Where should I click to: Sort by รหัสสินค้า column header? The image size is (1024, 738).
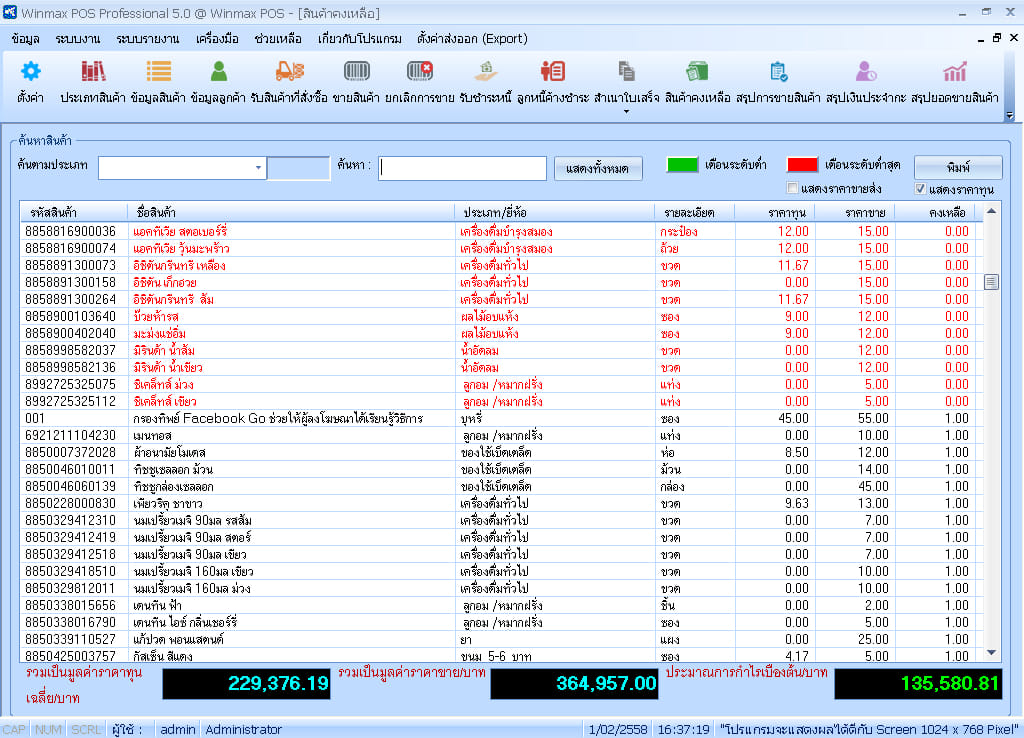[x=73, y=212]
